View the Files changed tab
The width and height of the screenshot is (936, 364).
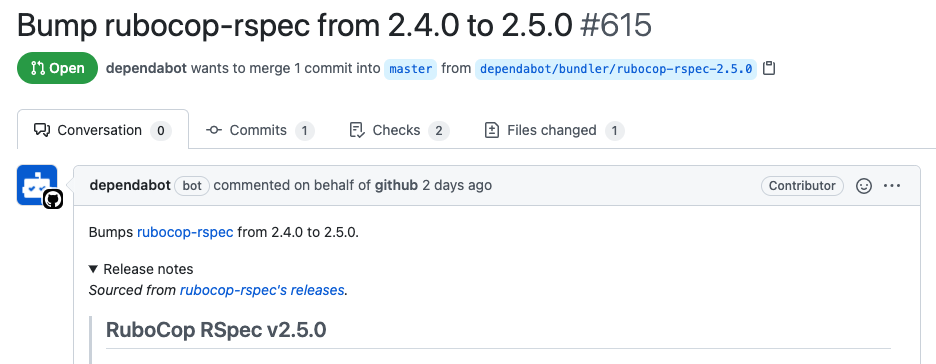pos(555,130)
